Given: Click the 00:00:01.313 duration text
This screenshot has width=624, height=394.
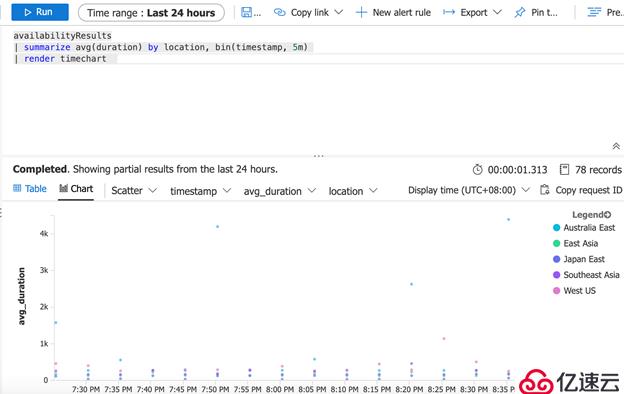Looking at the screenshot, I should (517, 170).
